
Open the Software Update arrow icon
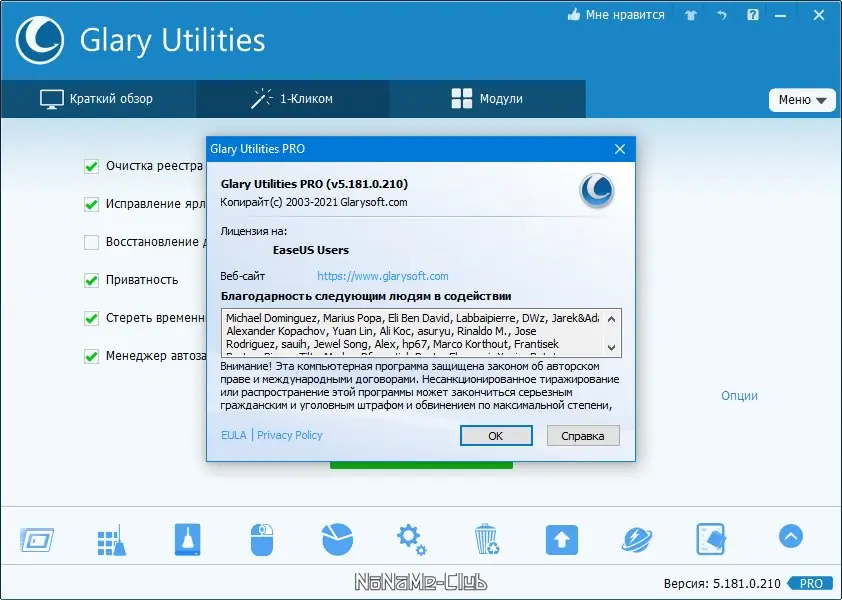pyautogui.click(x=562, y=539)
